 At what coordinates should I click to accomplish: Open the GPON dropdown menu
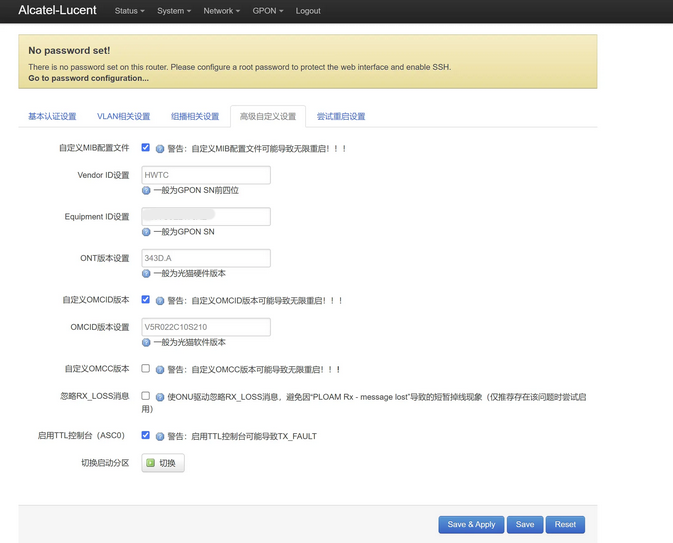coord(268,11)
